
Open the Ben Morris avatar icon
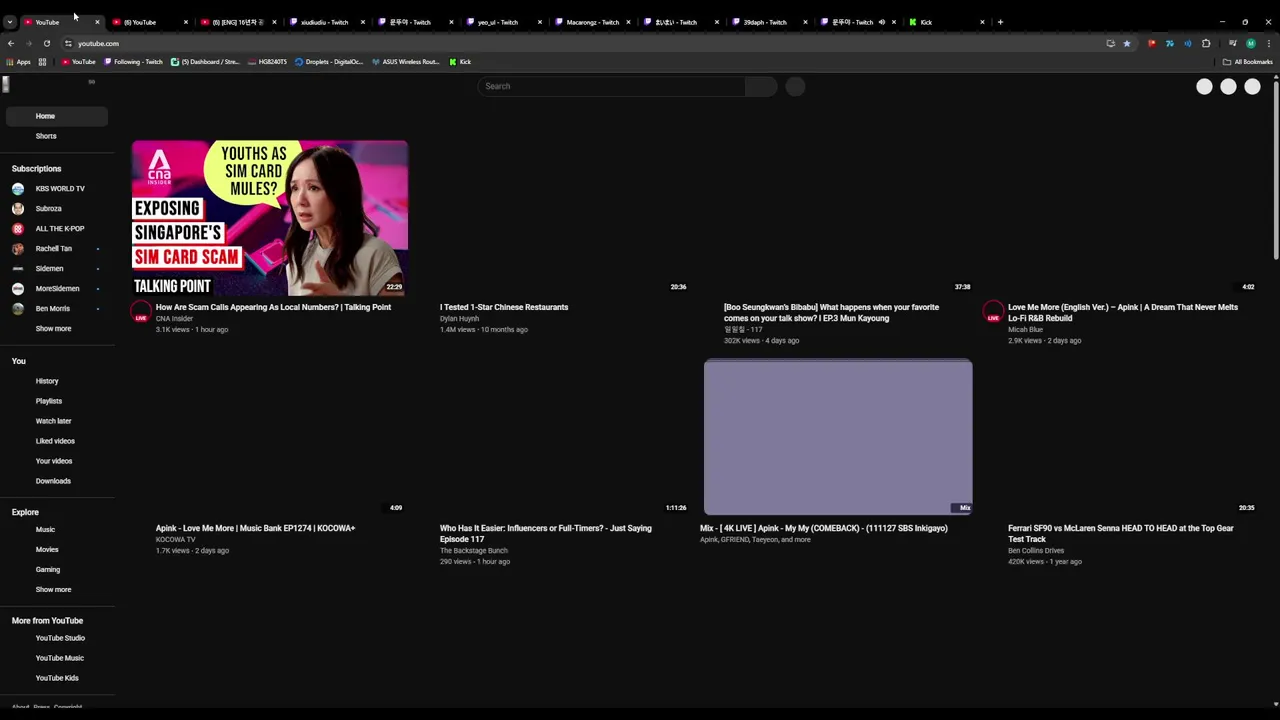click(18, 308)
